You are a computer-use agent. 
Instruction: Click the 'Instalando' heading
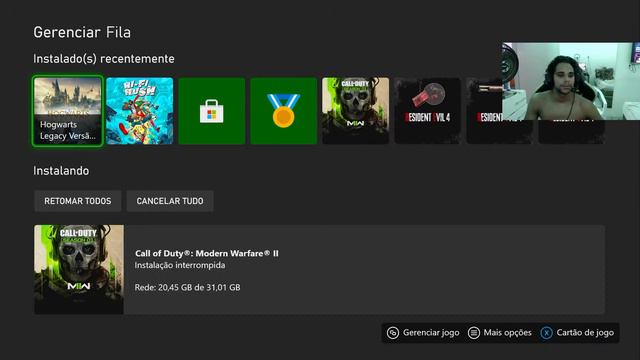click(x=61, y=171)
